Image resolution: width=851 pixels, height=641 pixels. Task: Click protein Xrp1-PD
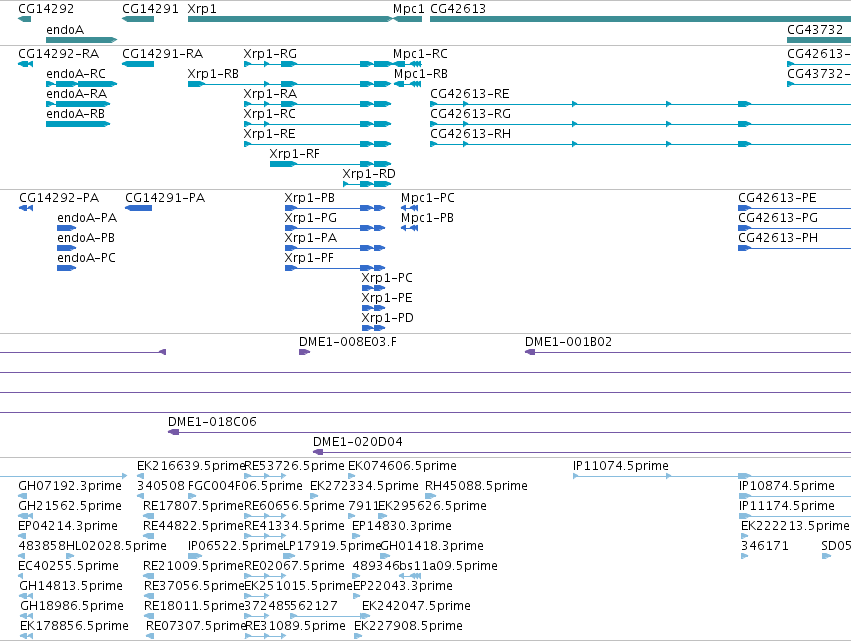coord(388,319)
